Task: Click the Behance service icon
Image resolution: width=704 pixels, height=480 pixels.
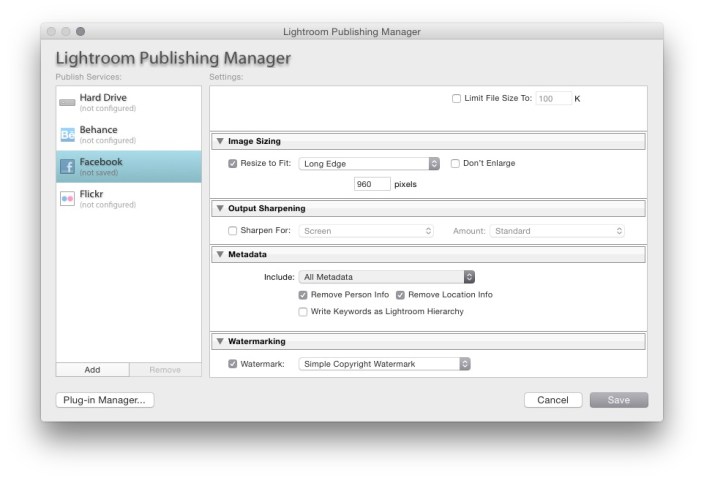Action: pyautogui.click(x=67, y=134)
